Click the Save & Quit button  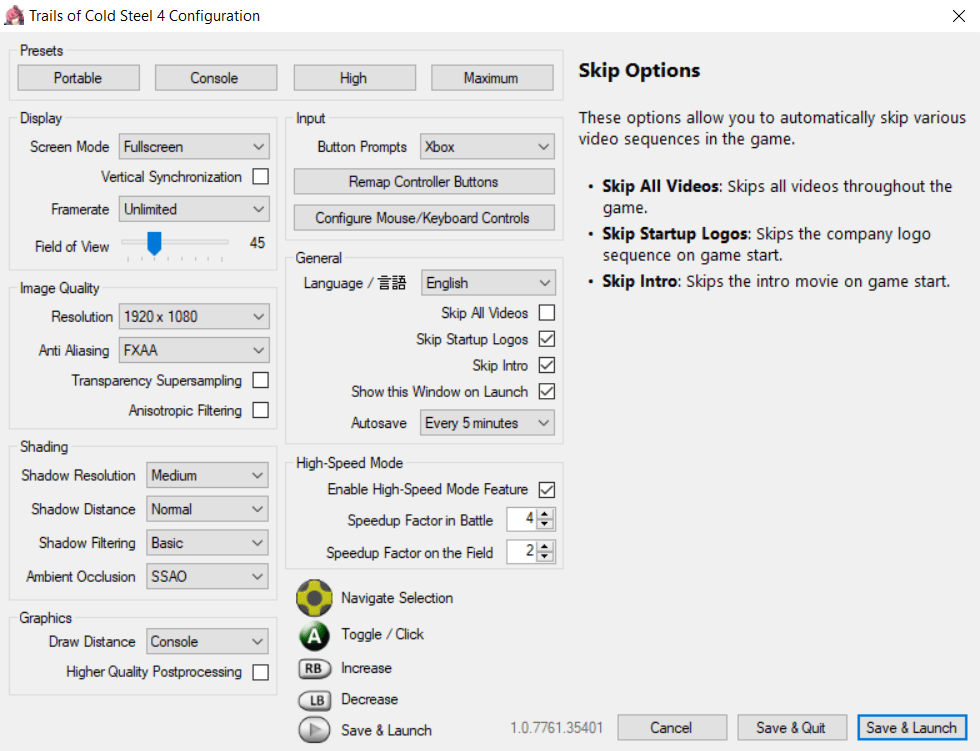point(791,728)
